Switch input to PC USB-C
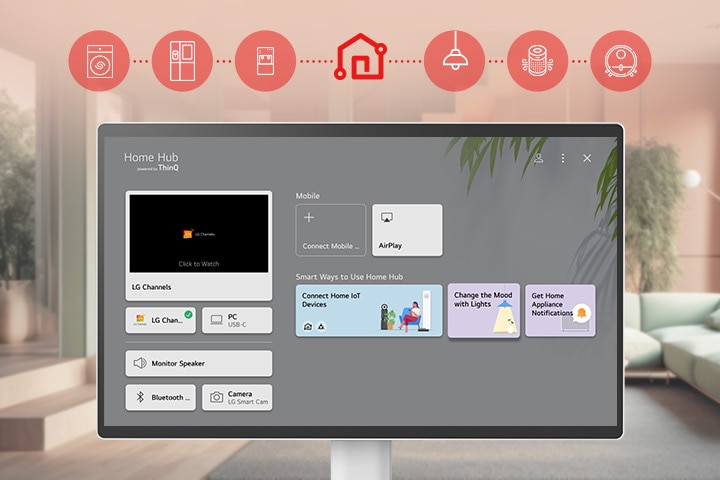Image resolution: width=720 pixels, height=480 pixels. [237, 320]
